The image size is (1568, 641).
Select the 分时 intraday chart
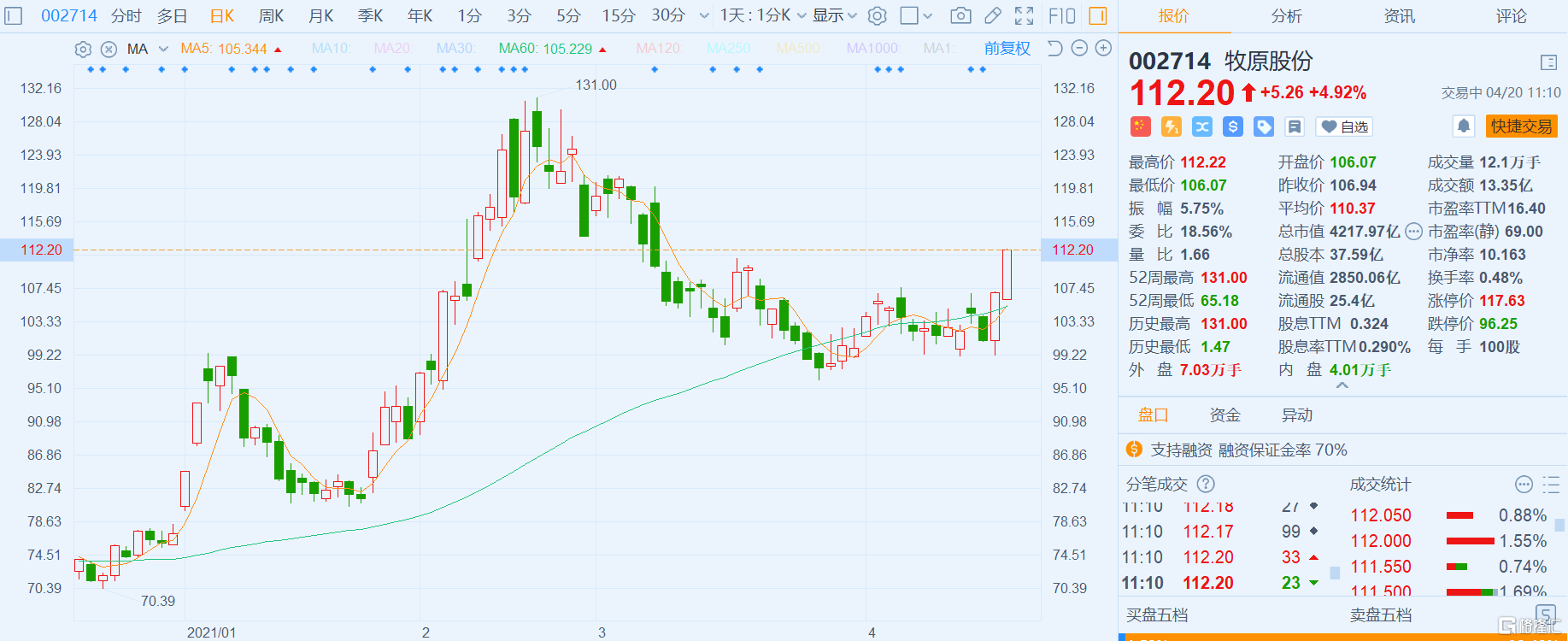coord(126,15)
